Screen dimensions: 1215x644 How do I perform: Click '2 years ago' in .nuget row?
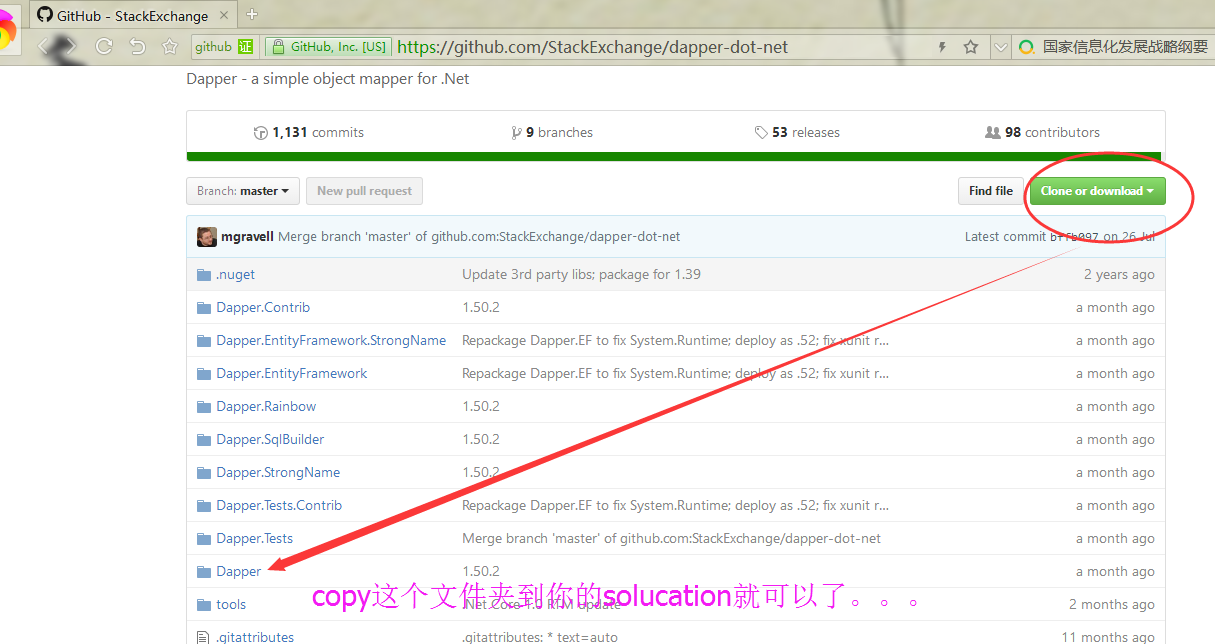1119,274
